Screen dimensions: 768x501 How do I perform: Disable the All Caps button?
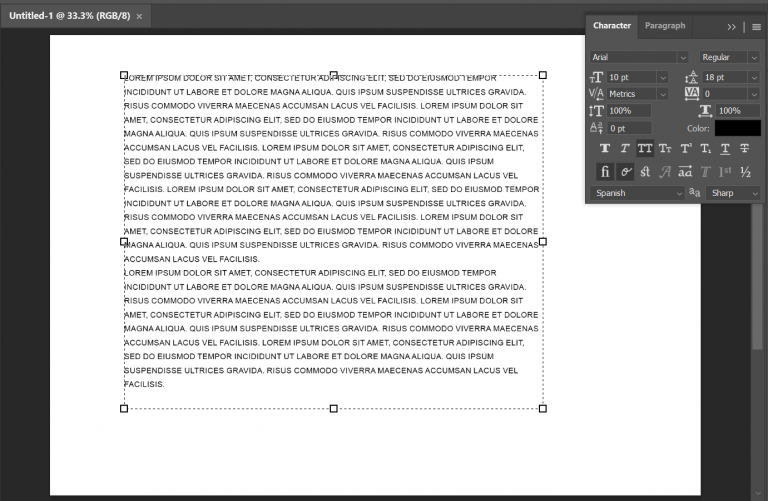[645, 148]
